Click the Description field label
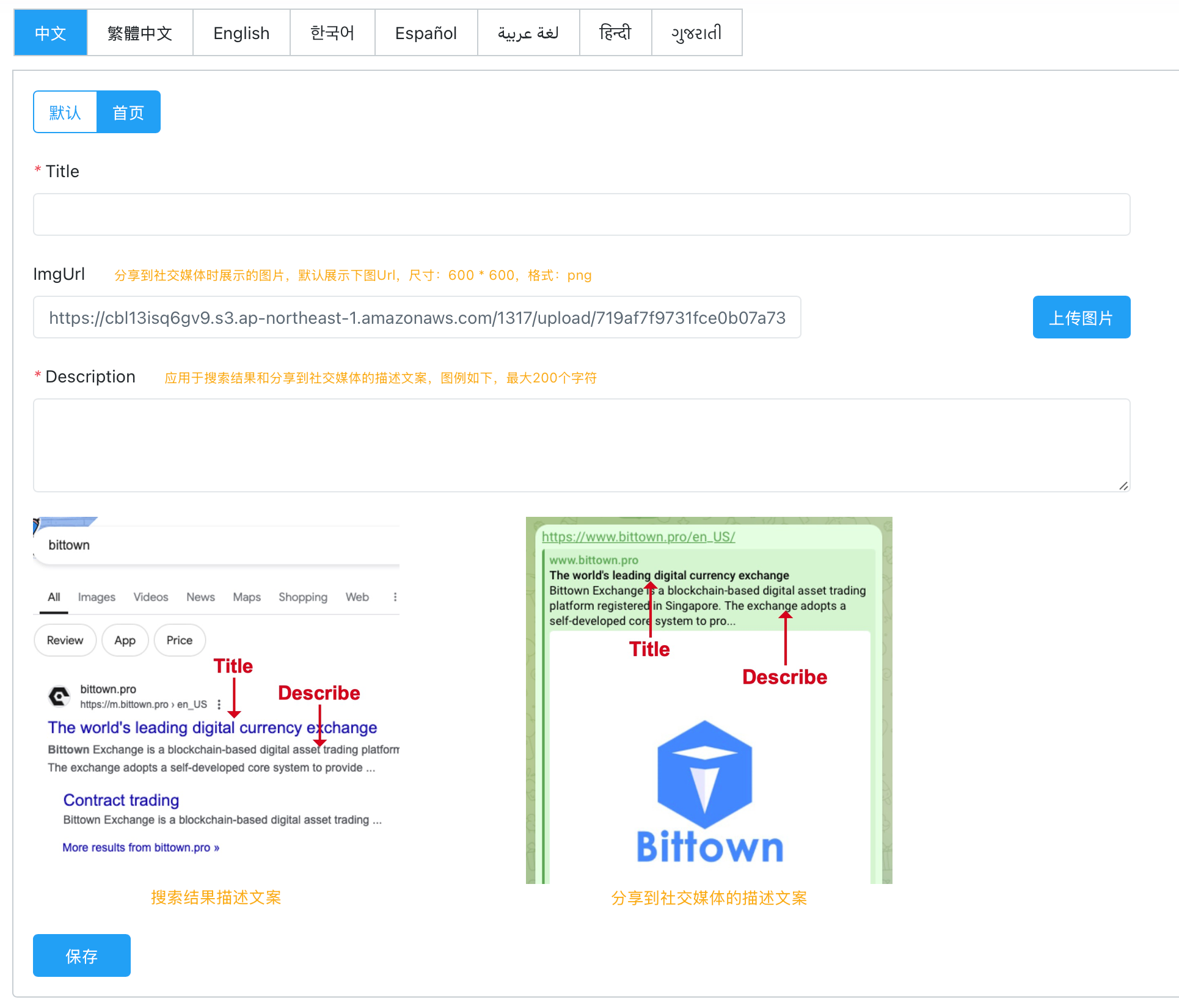 click(x=90, y=376)
